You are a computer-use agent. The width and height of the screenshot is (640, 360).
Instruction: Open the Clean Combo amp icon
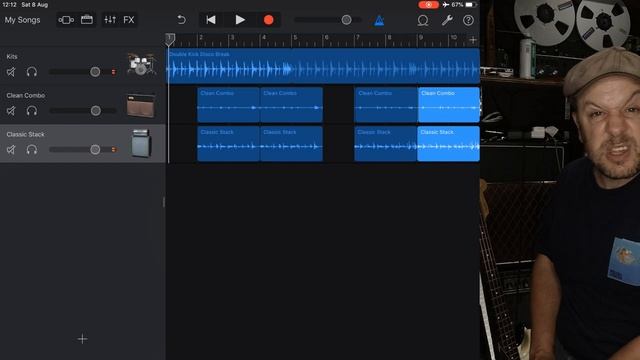point(141,105)
